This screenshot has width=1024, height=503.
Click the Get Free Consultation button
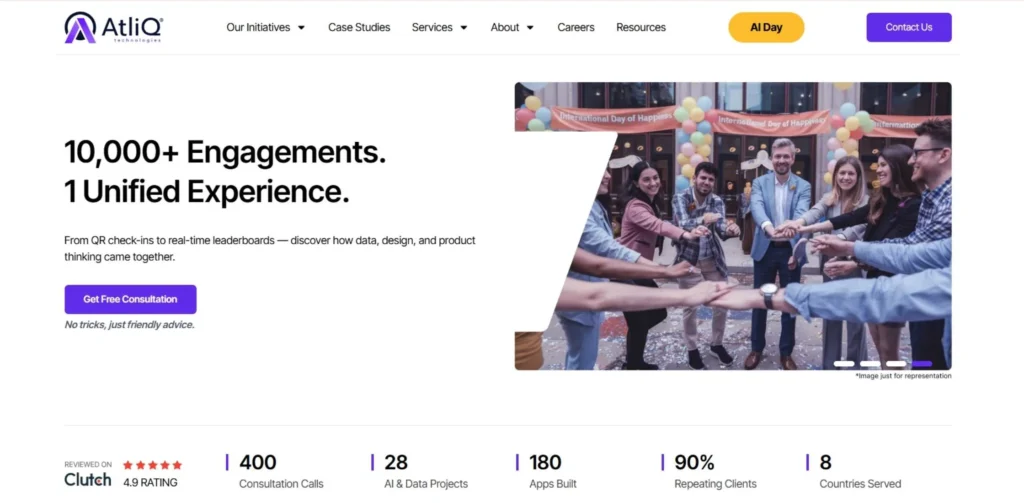pyautogui.click(x=130, y=299)
